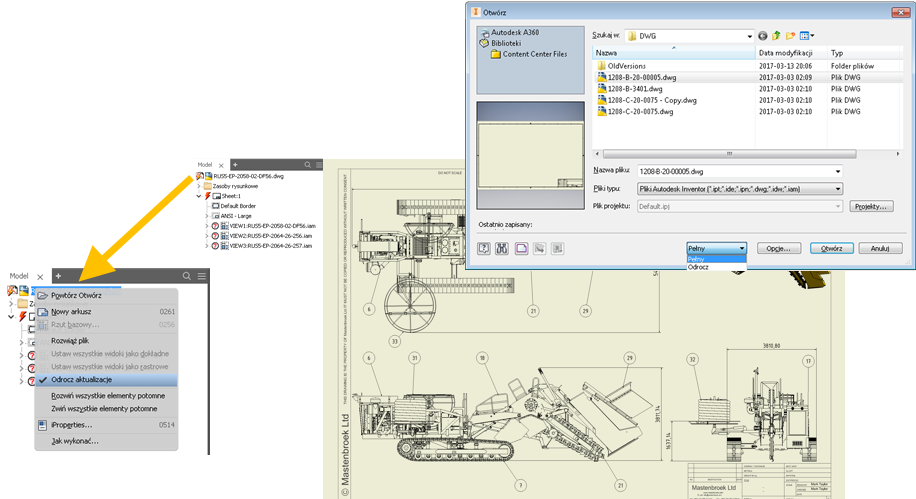Select Powtórz Otwórz from context menu
Viewport: 916px width, 499px height.
106,296
